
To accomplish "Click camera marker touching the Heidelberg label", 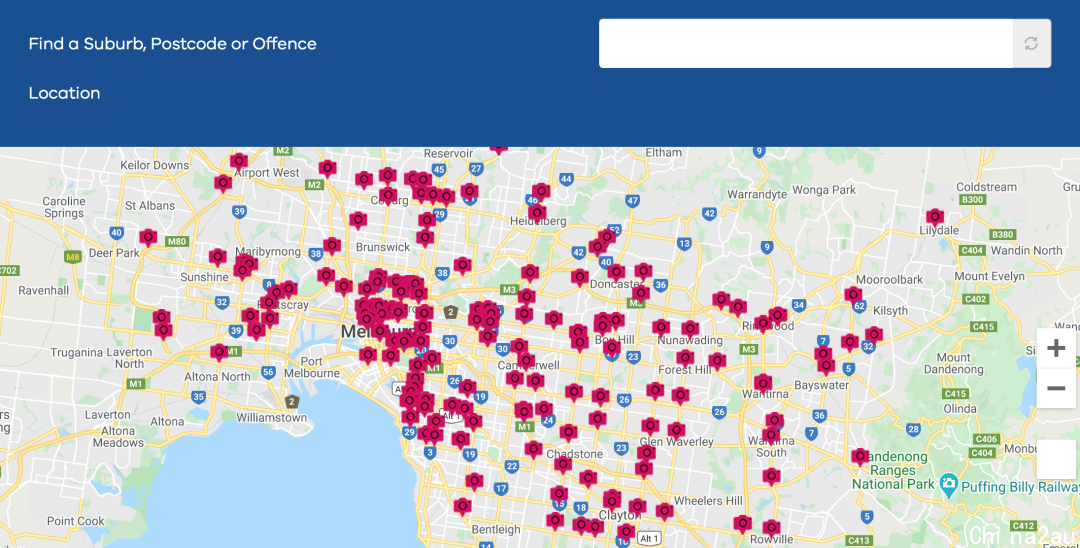I will click(537, 213).
